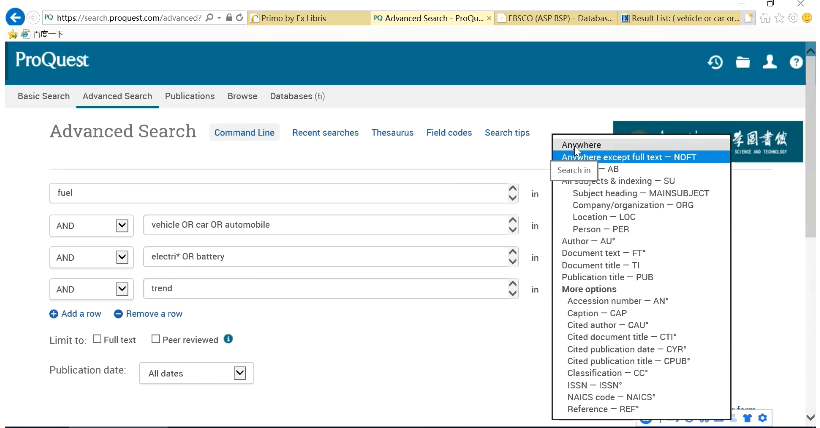The image size is (820, 428).
Task: Click the browser back arrow button
Action: click(x=15, y=17)
